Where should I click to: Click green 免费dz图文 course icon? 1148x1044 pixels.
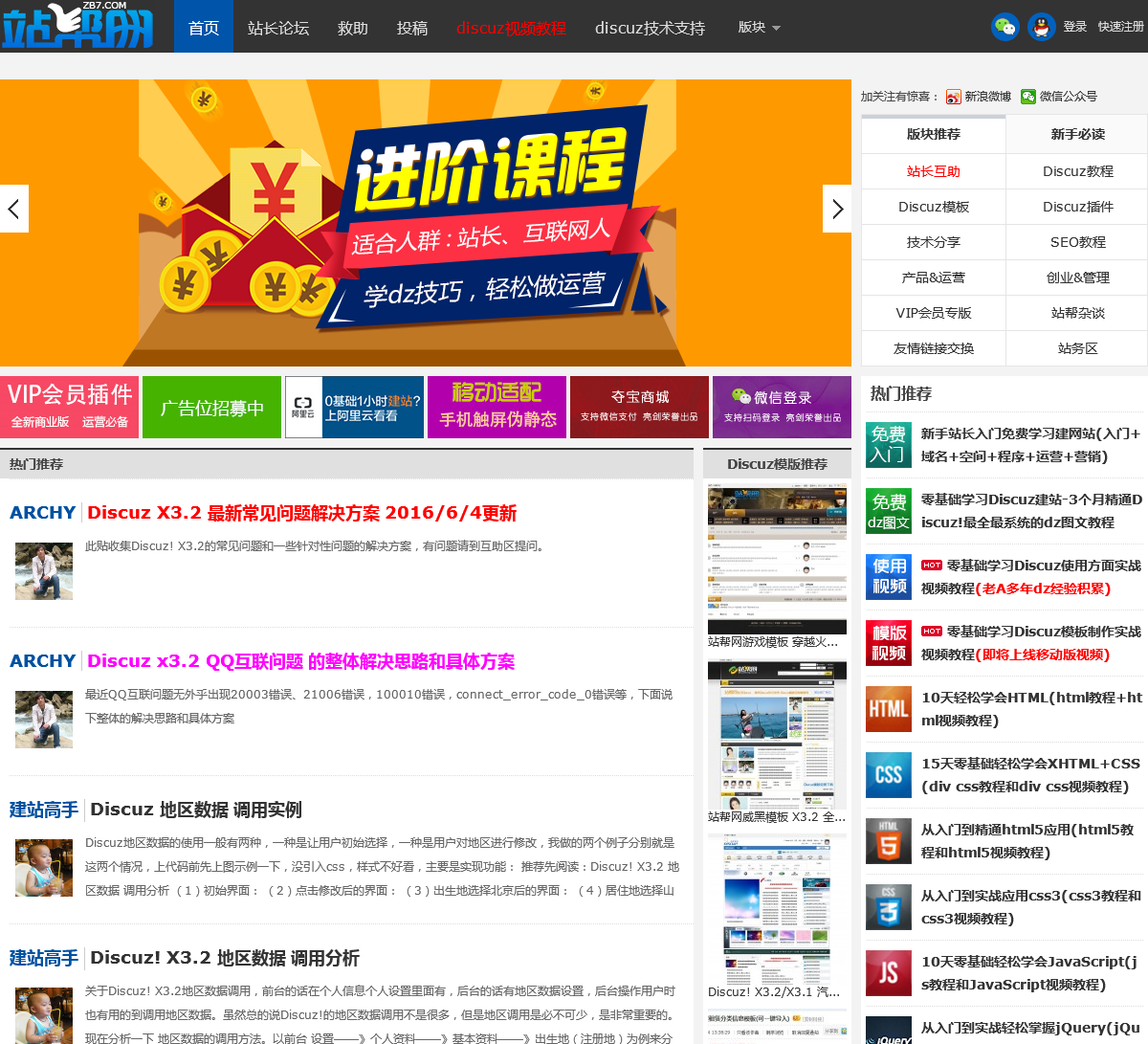coord(888,511)
